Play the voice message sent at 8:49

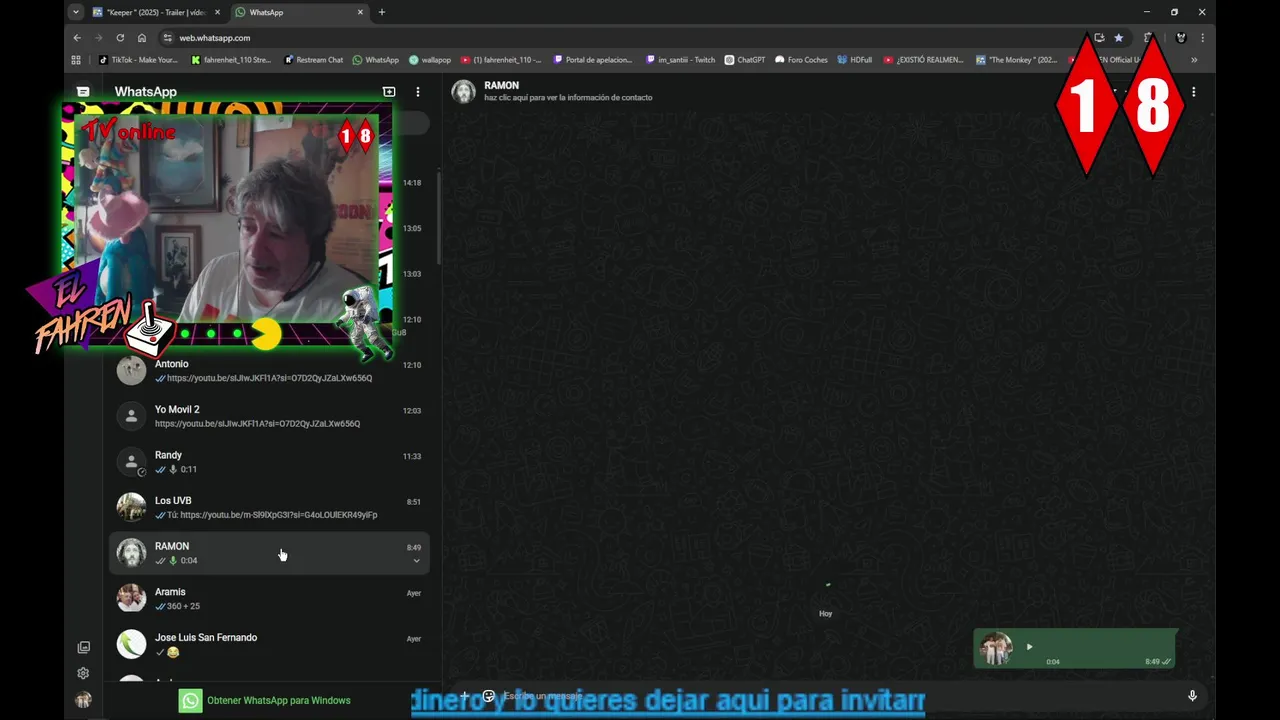tap(1029, 647)
